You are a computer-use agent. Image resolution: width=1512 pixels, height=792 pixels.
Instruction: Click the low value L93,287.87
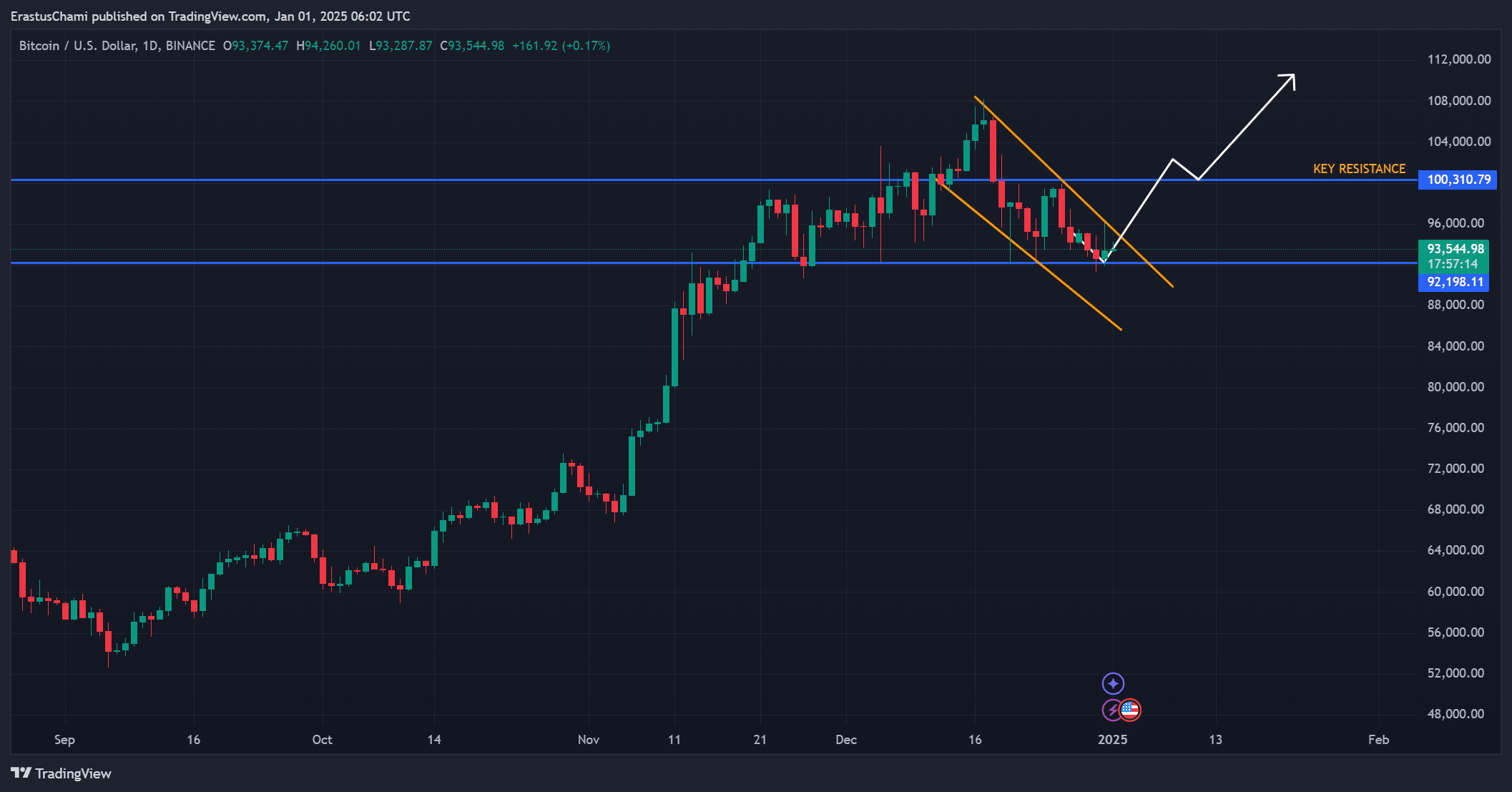click(x=401, y=46)
